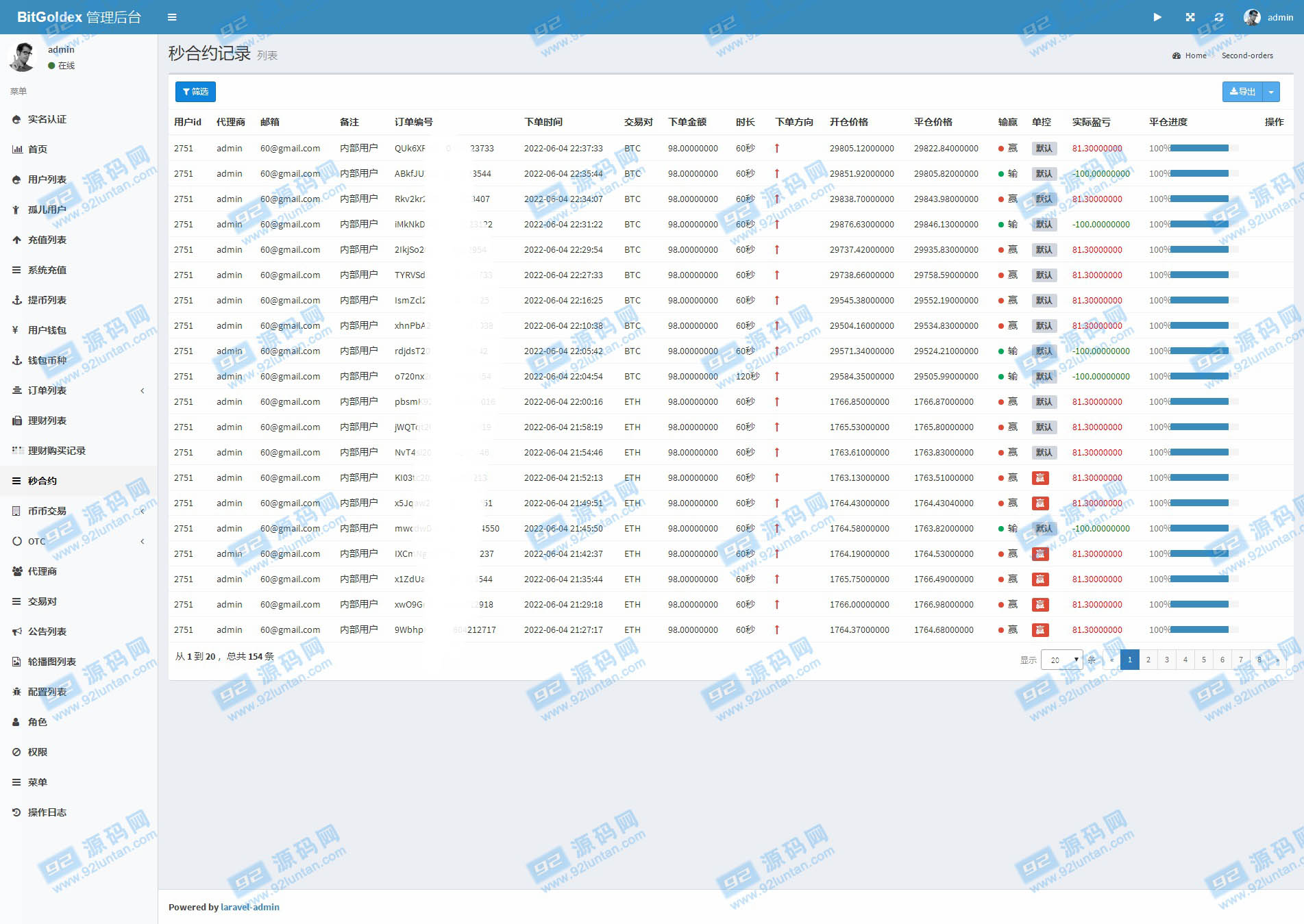The height and width of the screenshot is (924, 1304).
Task: Open 用户列表 in the sidebar
Action: (79, 179)
